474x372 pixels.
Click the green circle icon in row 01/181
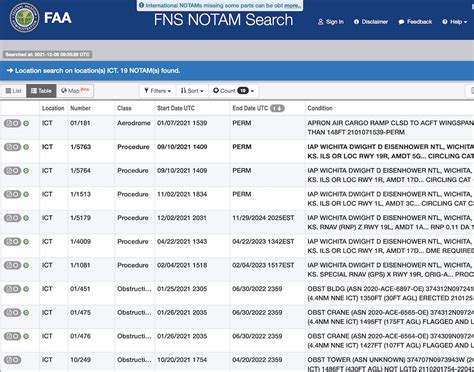pos(26,123)
